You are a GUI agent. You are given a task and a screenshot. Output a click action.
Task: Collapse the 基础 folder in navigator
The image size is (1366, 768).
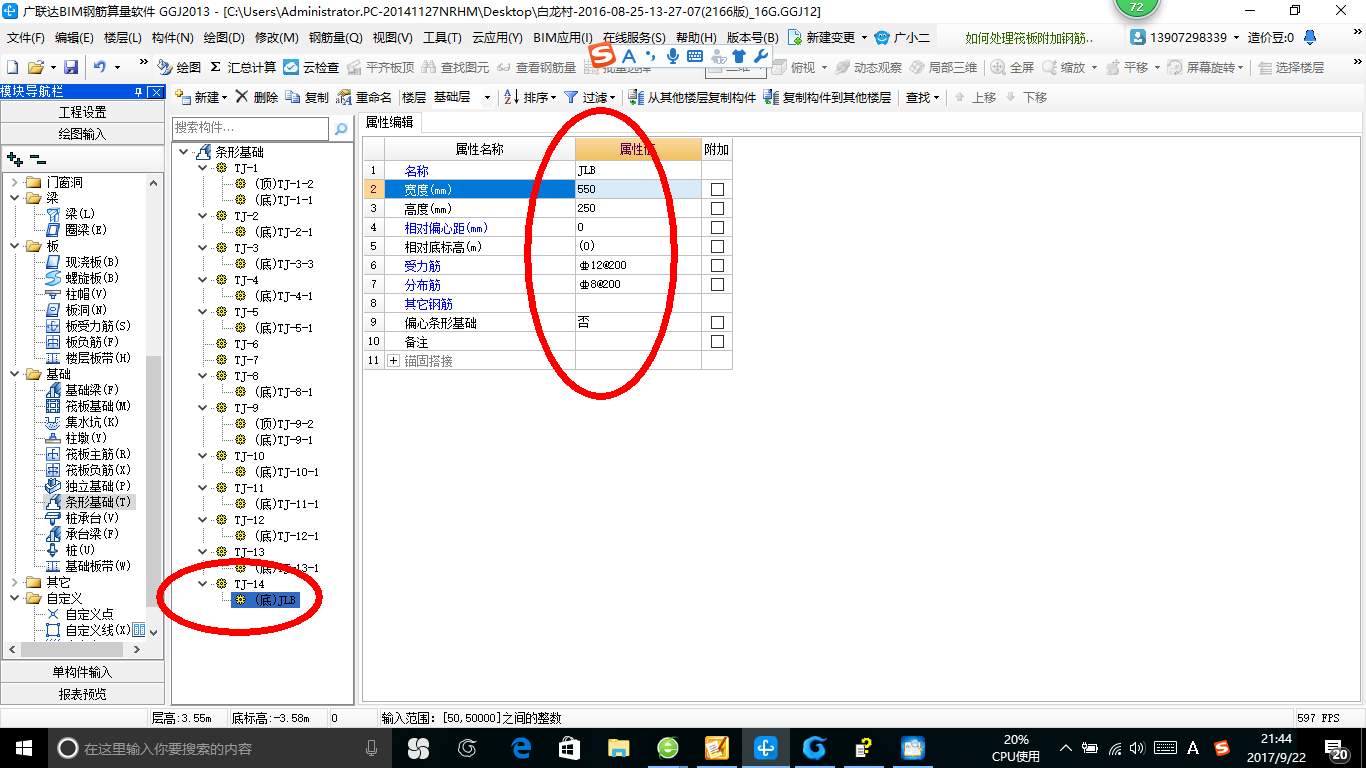tap(14, 374)
